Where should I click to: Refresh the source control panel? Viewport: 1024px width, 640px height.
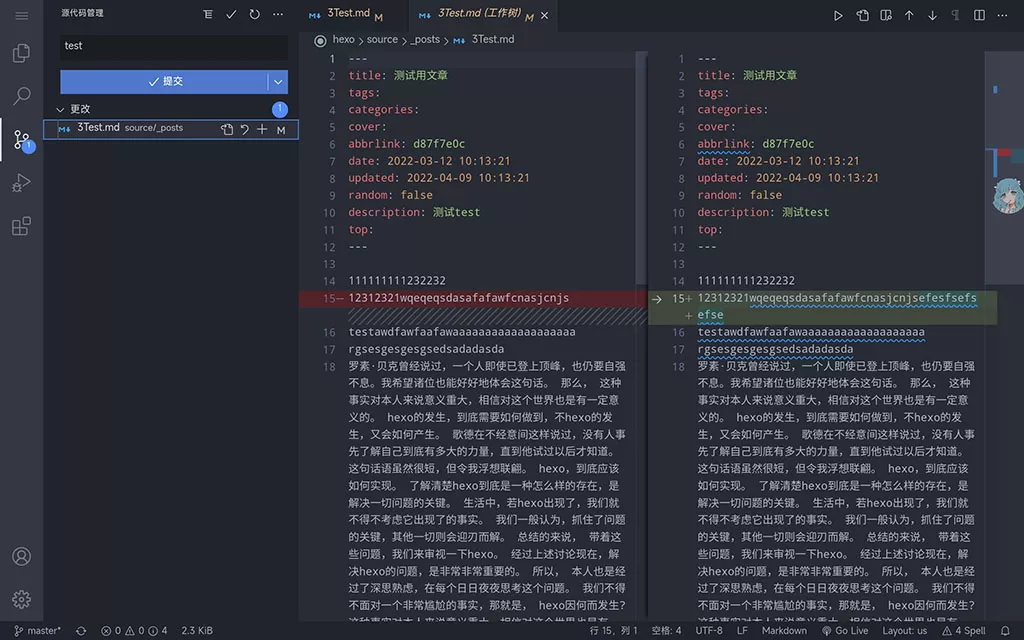[x=255, y=14]
